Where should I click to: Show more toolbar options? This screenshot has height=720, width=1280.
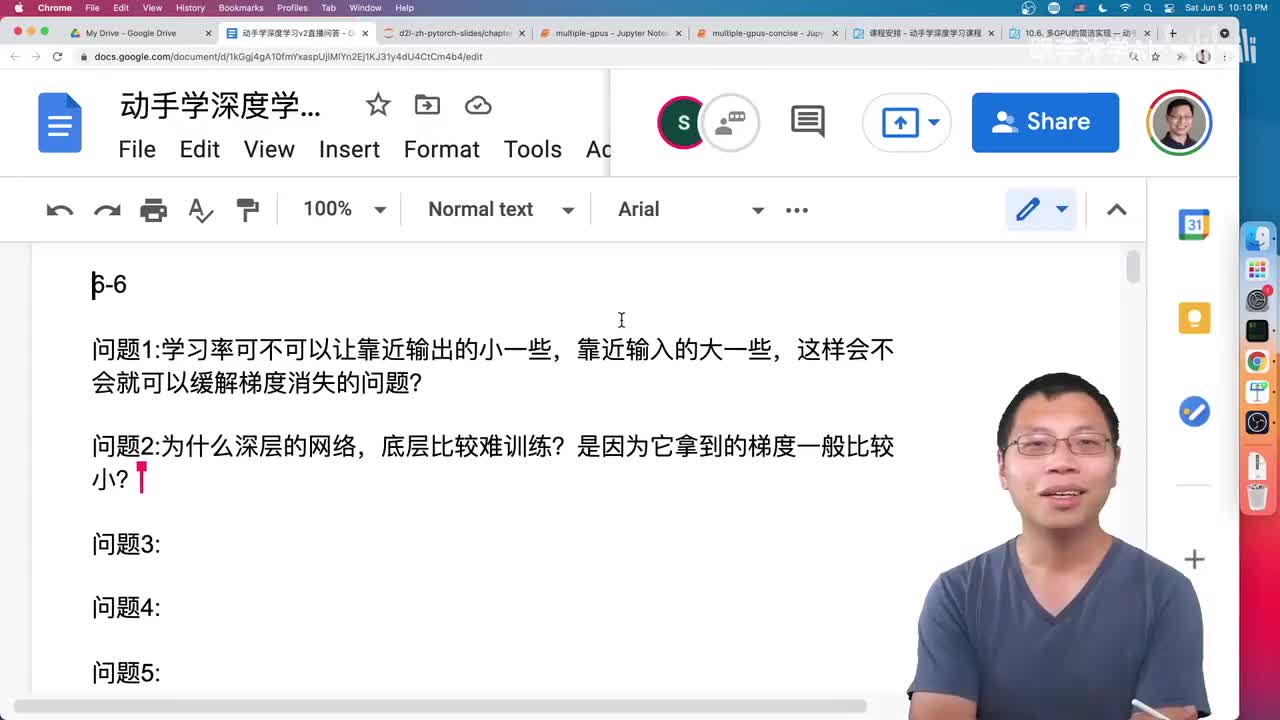point(797,210)
